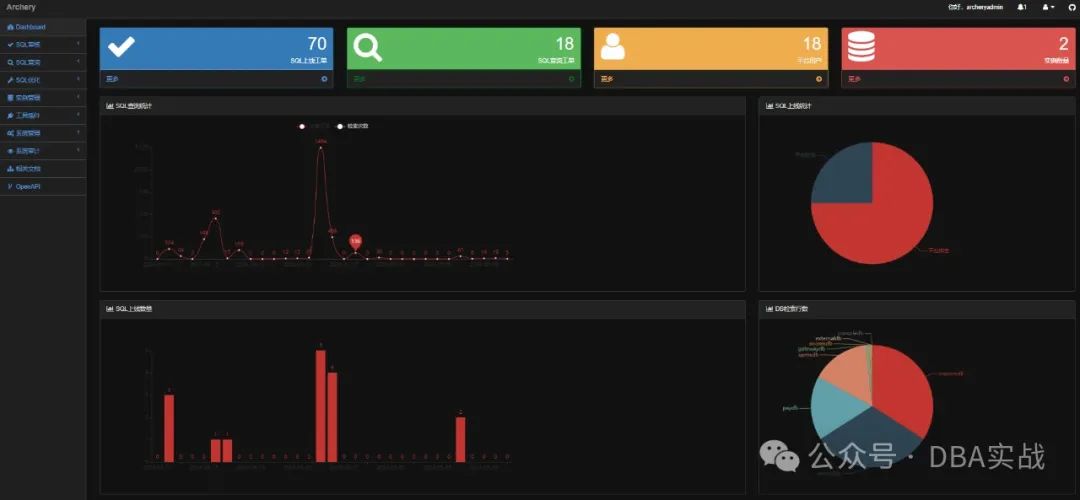Click the chart icon in SQL query statistics header
1080x500 pixels.
click(110, 106)
